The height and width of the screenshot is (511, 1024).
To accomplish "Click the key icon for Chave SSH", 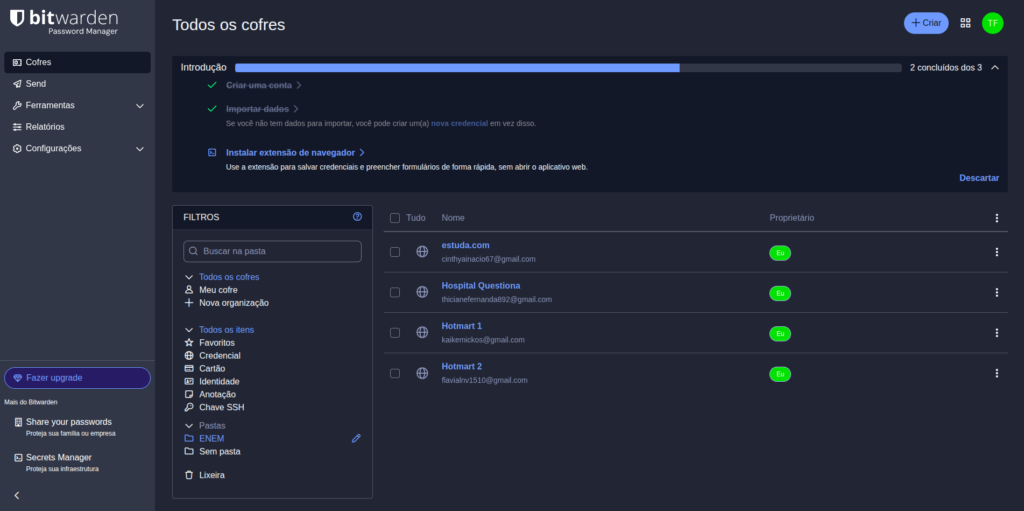I will point(189,407).
